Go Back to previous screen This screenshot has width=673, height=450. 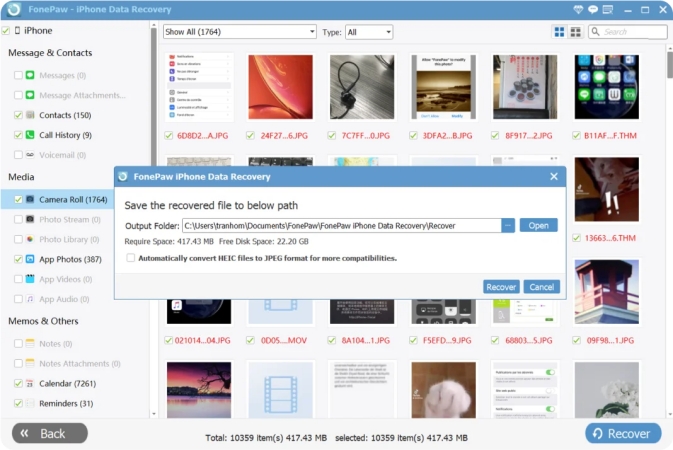point(50,434)
